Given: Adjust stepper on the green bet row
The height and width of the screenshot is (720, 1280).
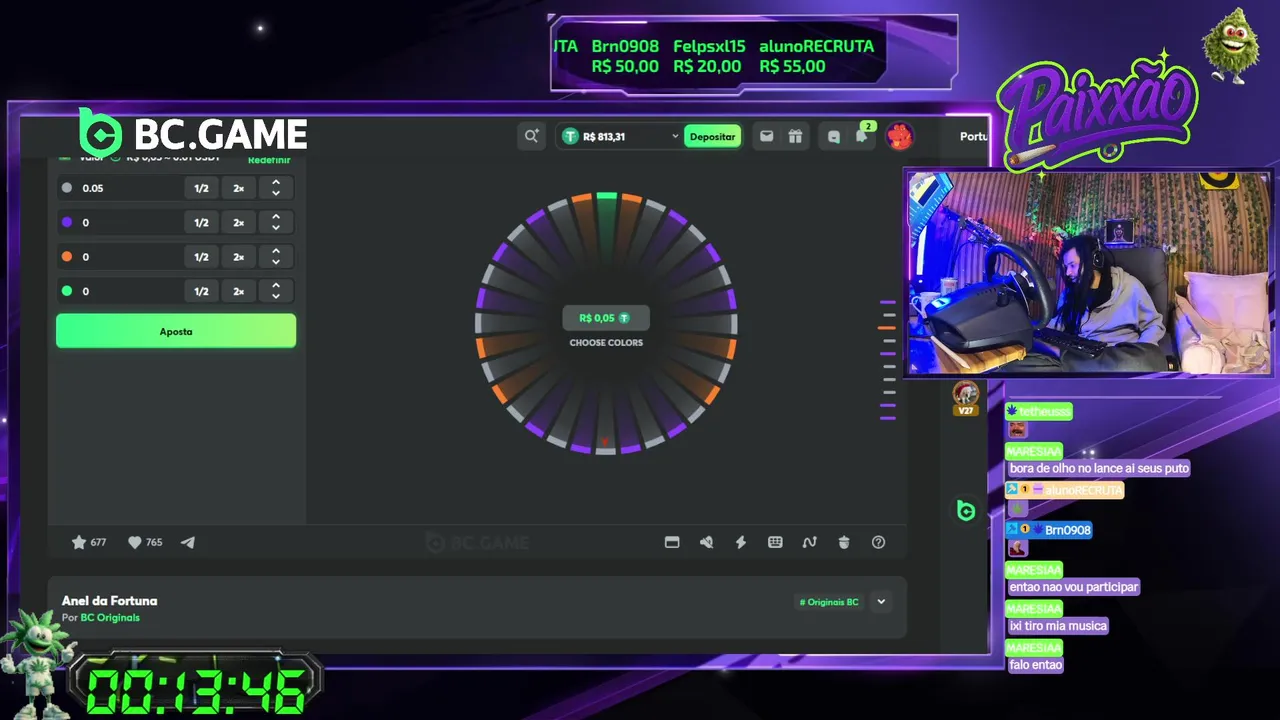Looking at the screenshot, I should coord(276,291).
